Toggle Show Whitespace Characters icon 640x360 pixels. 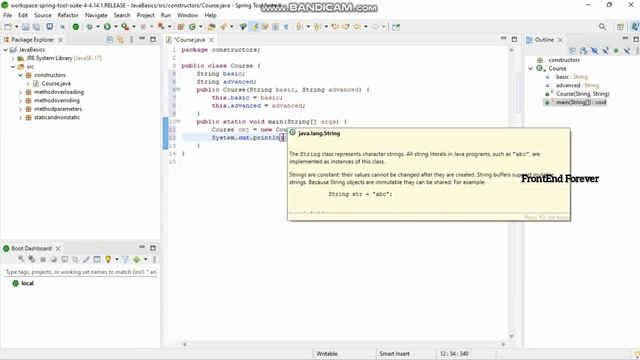(x=286, y=27)
